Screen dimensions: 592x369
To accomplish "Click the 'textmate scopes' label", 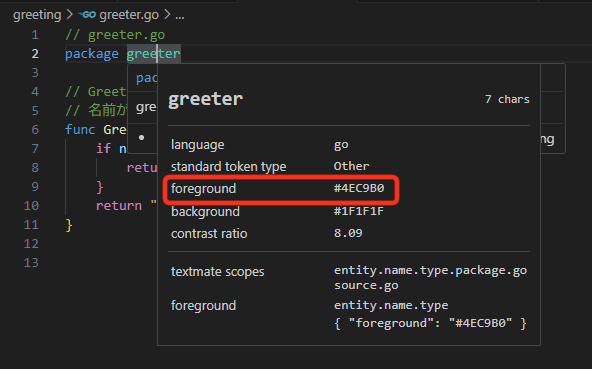I will [x=217, y=272].
